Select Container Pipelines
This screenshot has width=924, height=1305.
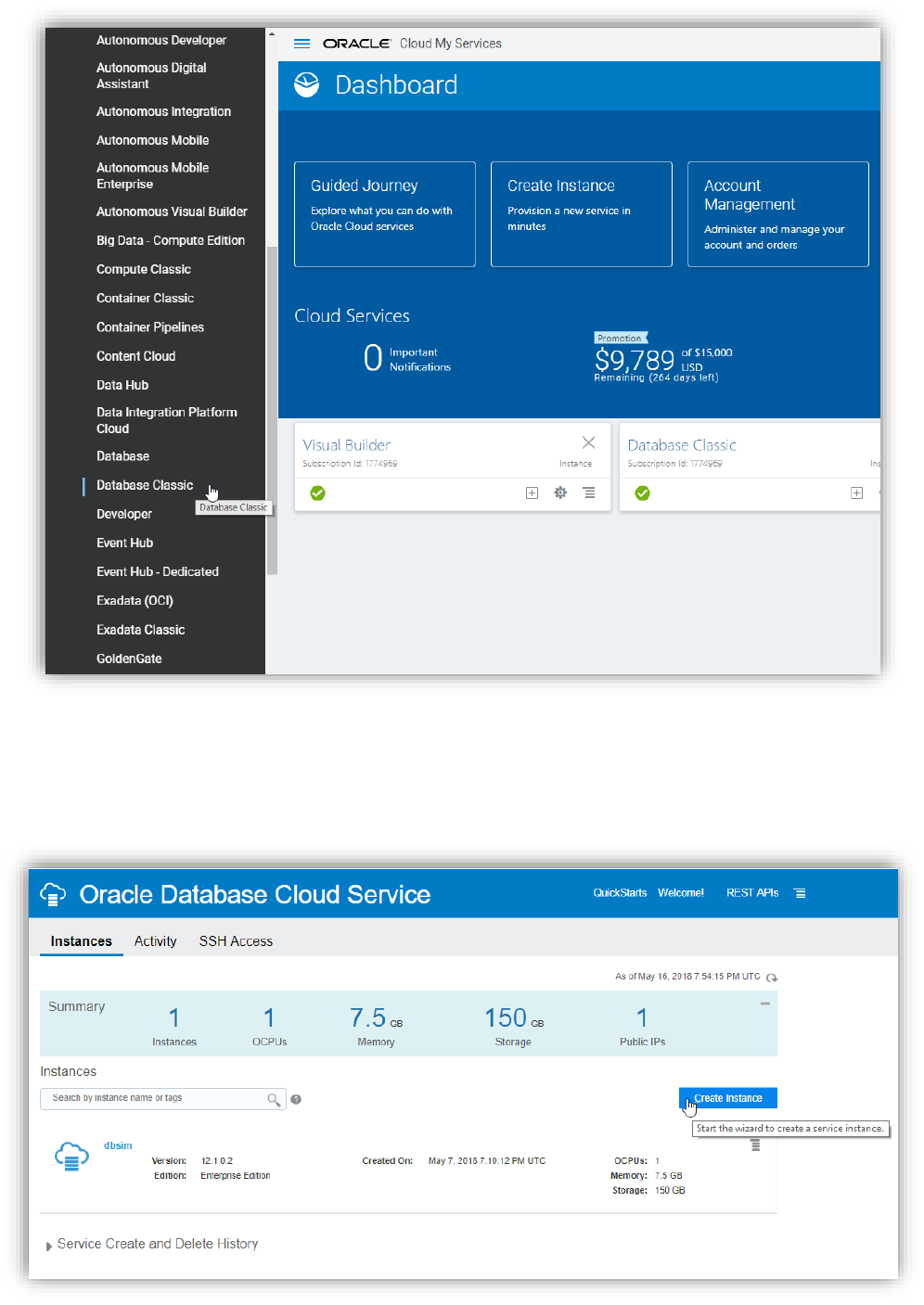click(x=150, y=327)
